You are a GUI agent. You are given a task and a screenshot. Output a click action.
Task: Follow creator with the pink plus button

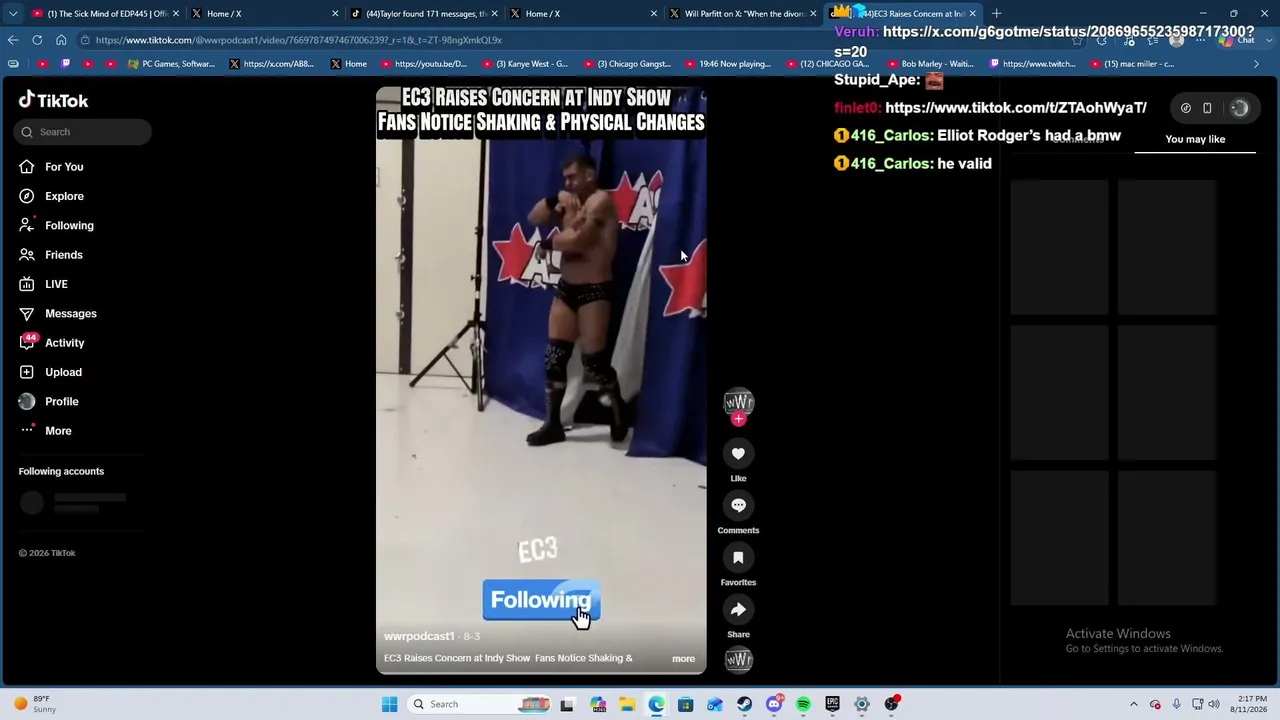[x=738, y=419]
